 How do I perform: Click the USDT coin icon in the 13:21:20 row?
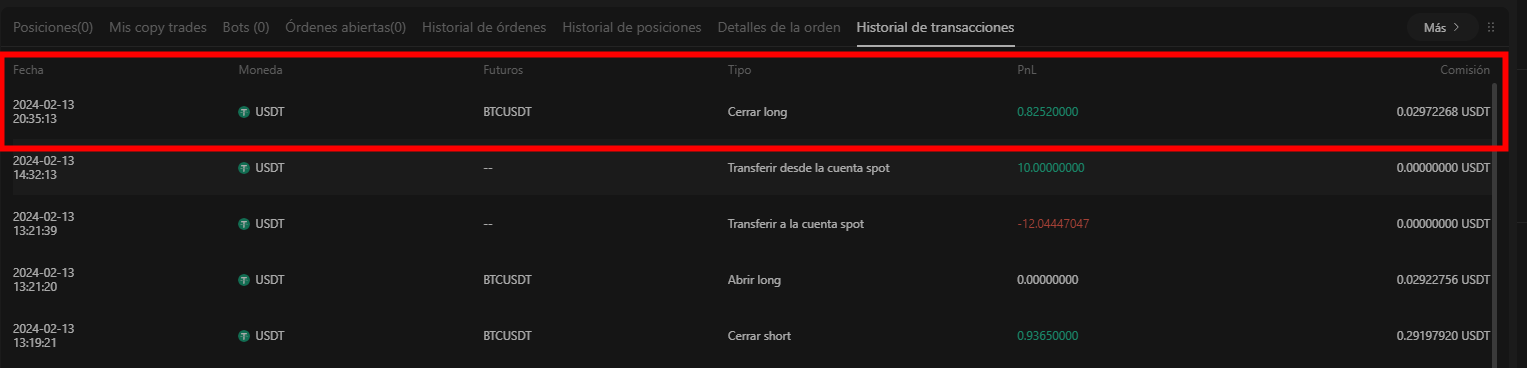244,280
